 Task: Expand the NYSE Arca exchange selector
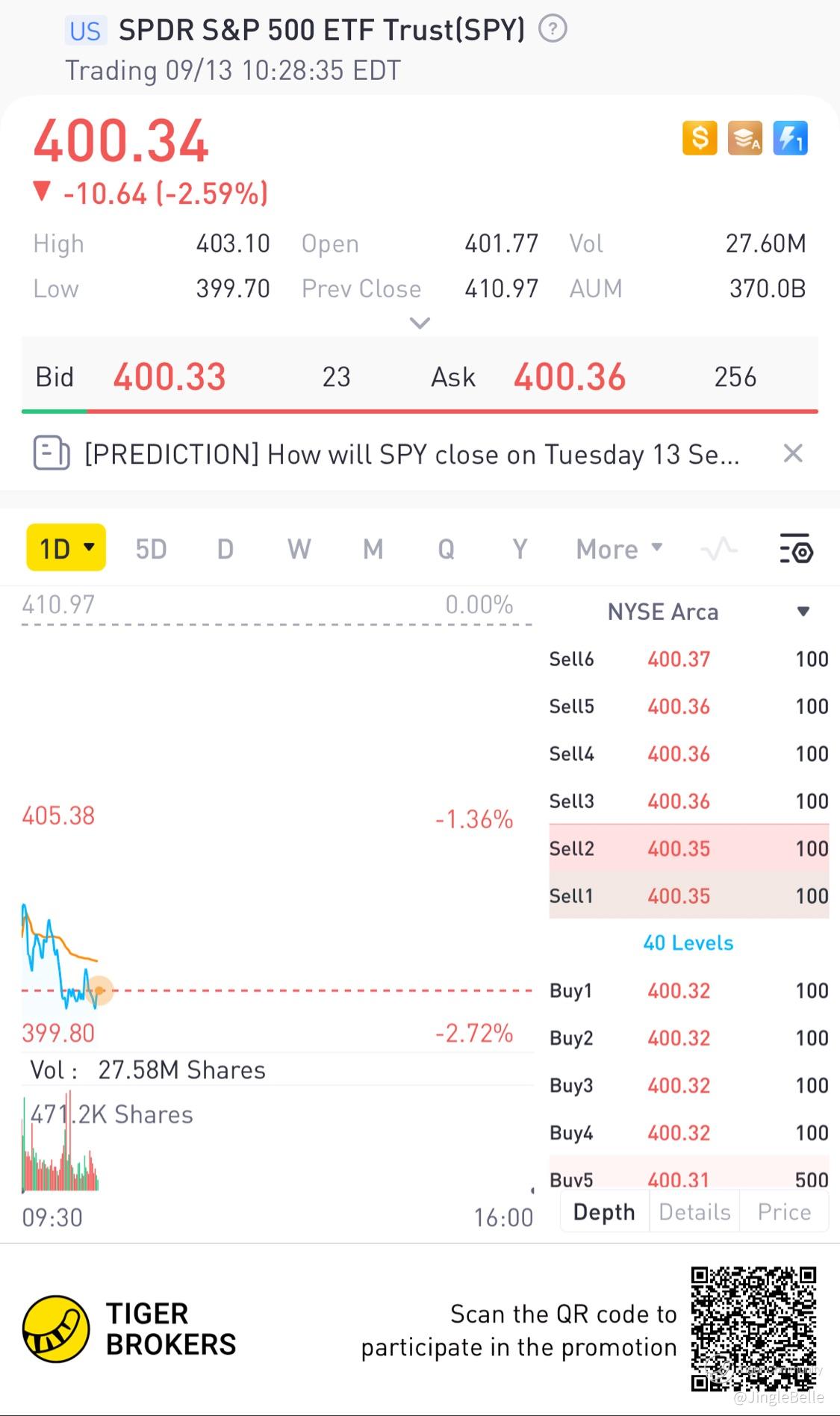803,612
